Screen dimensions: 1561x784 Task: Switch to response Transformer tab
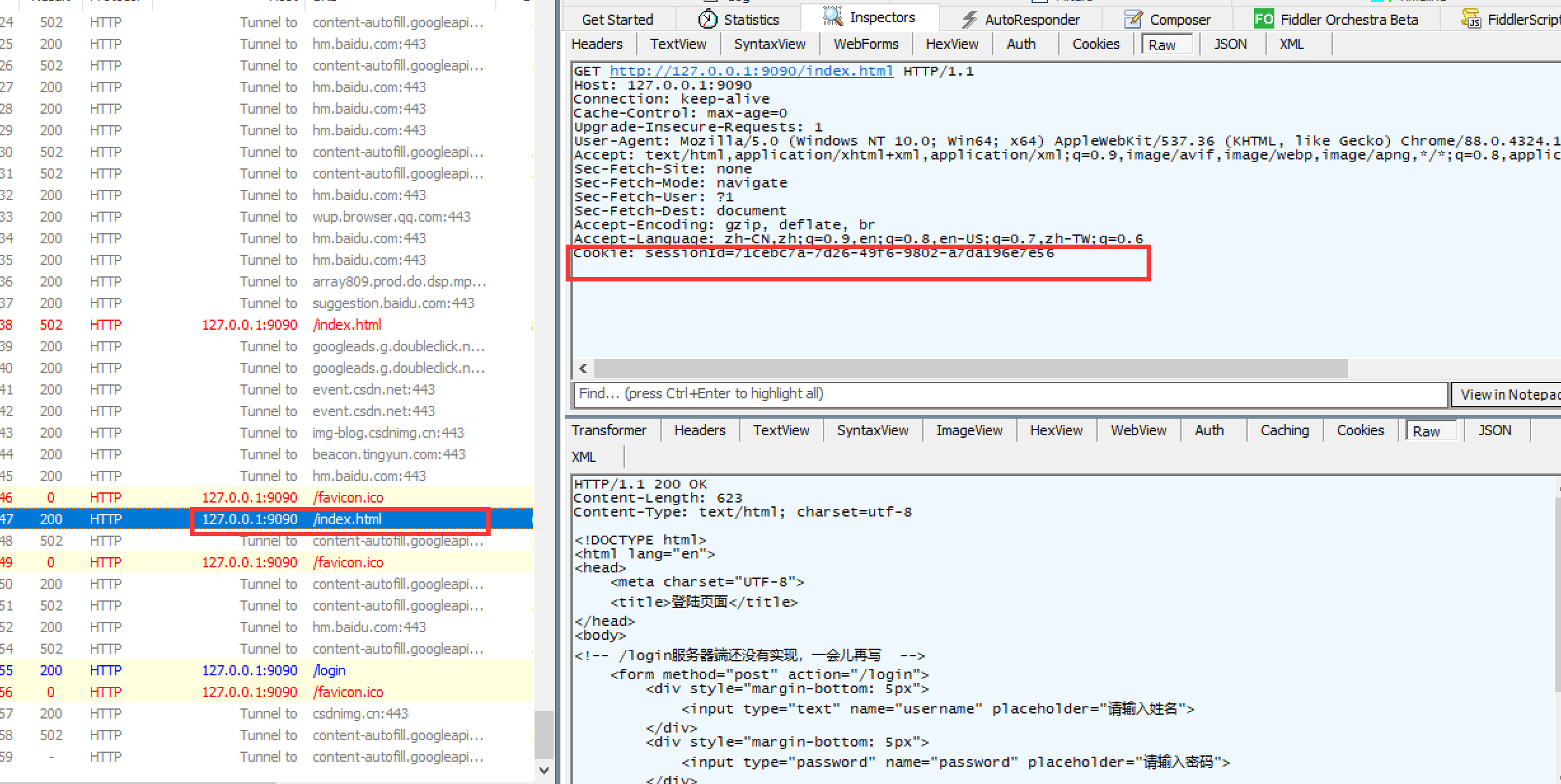tap(608, 431)
